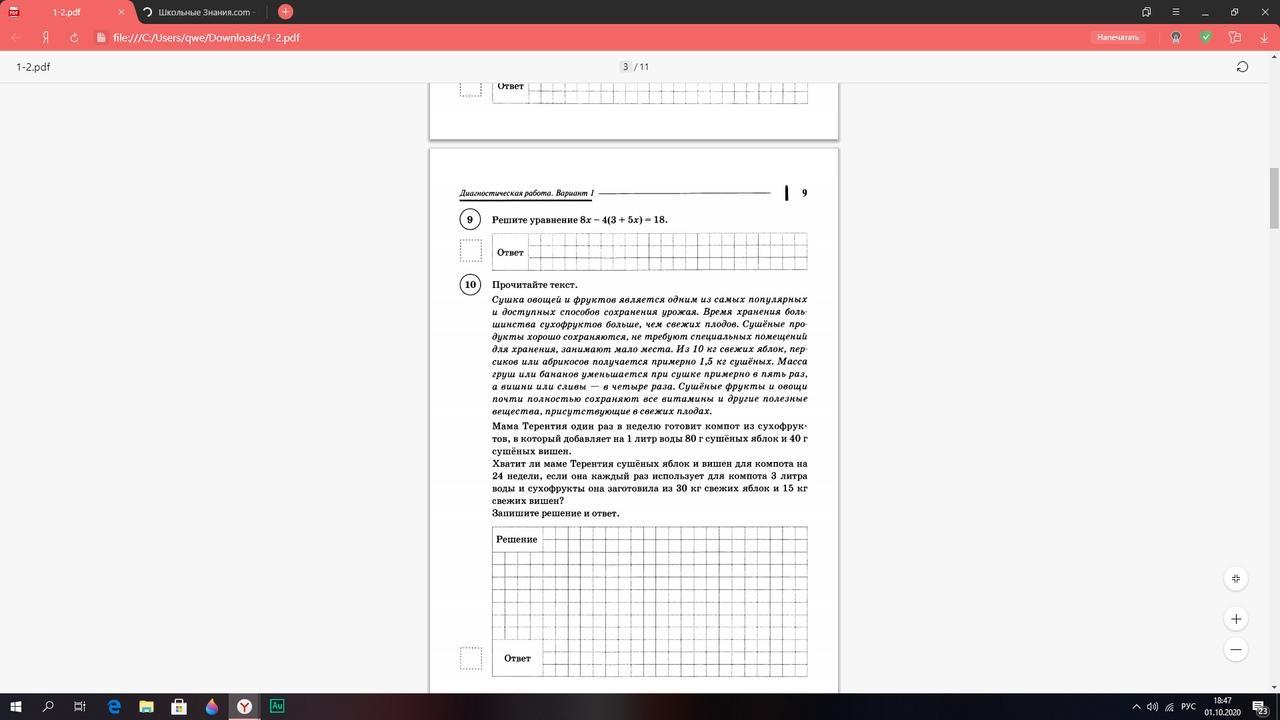The width and height of the screenshot is (1280, 720).
Task: Click the 'Решение' label in grid
Action: pyautogui.click(x=517, y=539)
